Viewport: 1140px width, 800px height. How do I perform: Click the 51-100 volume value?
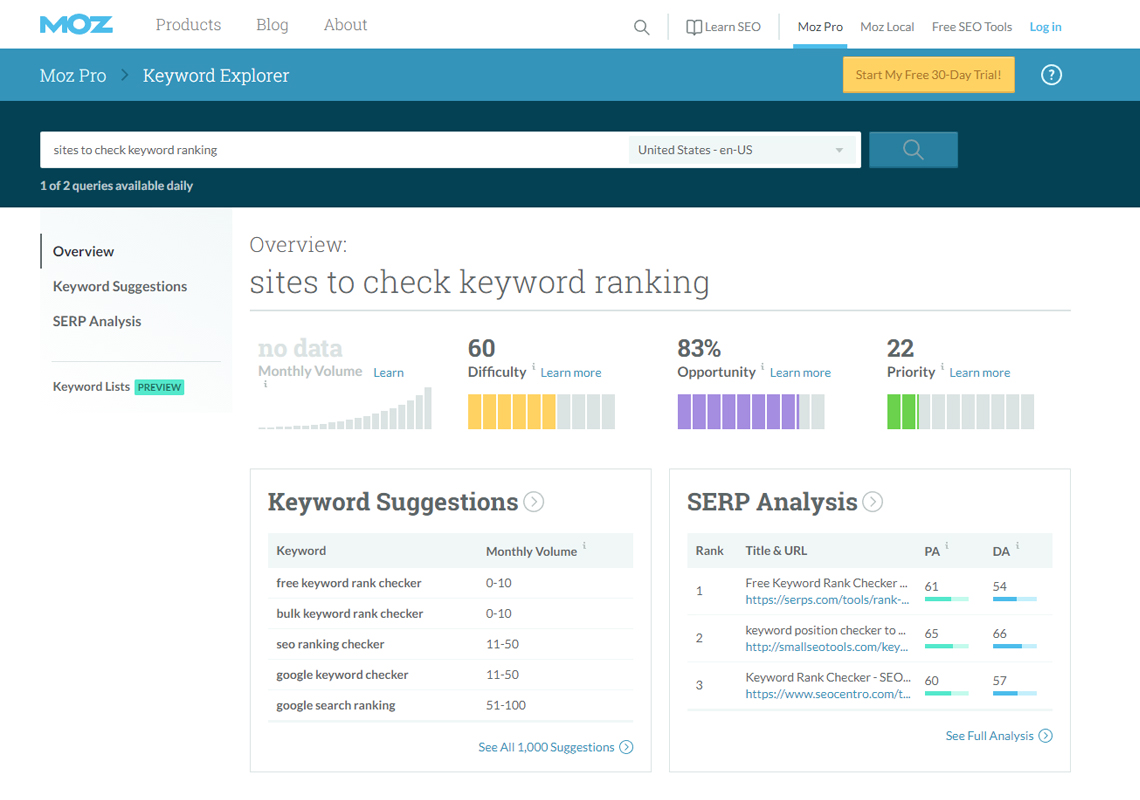pos(506,705)
